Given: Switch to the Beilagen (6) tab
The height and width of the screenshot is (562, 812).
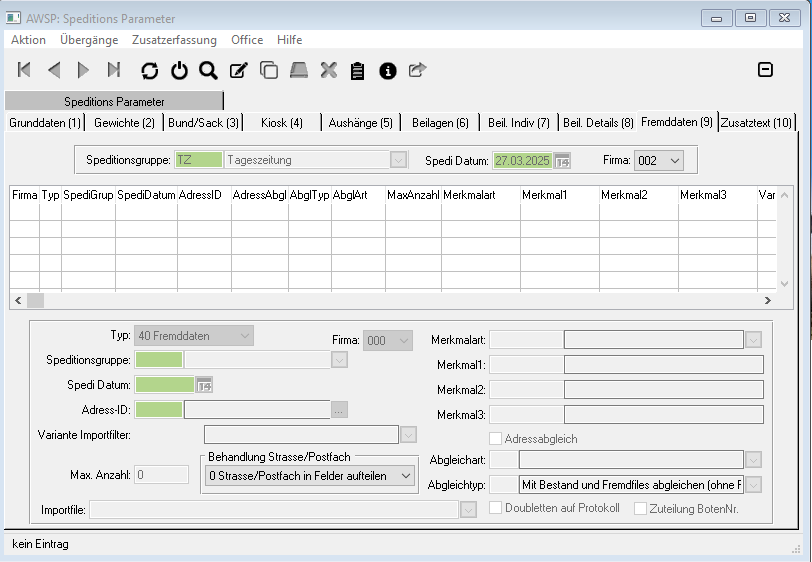Looking at the screenshot, I should tap(440, 123).
